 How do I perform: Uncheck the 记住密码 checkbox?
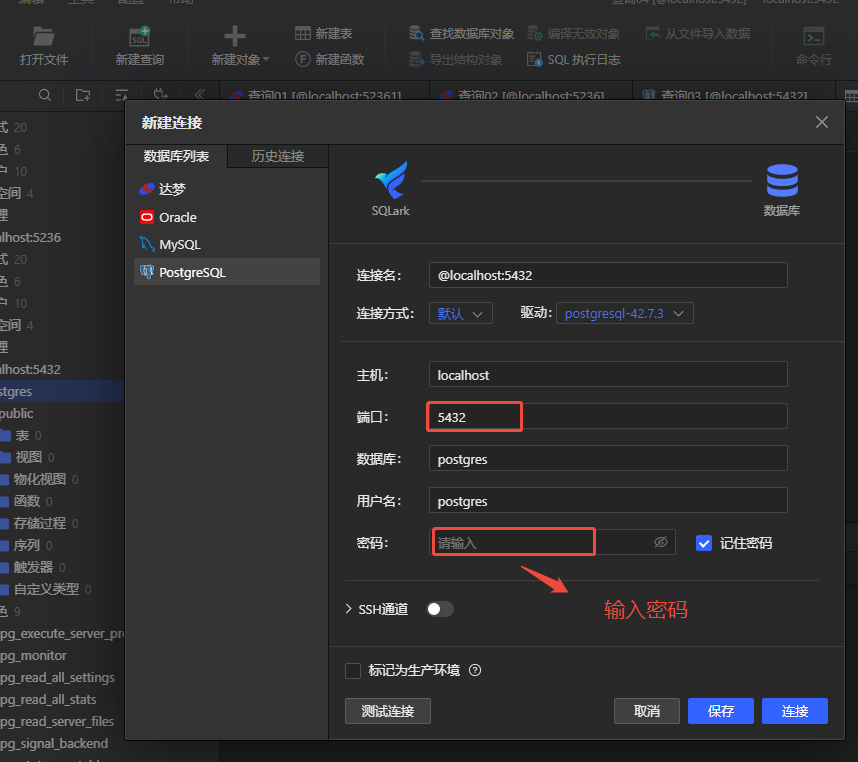tap(704, 543)
